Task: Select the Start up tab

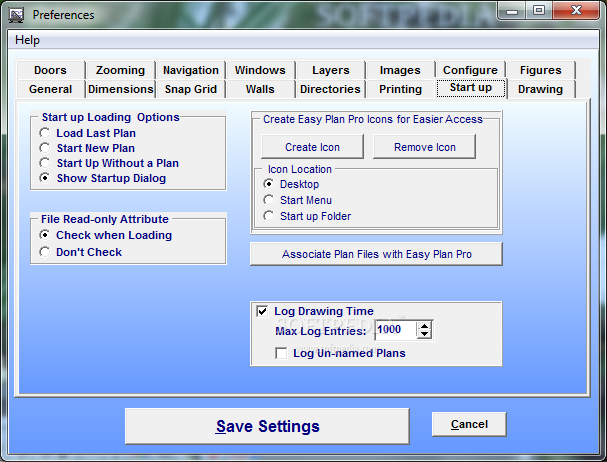Action: [471, 88]
